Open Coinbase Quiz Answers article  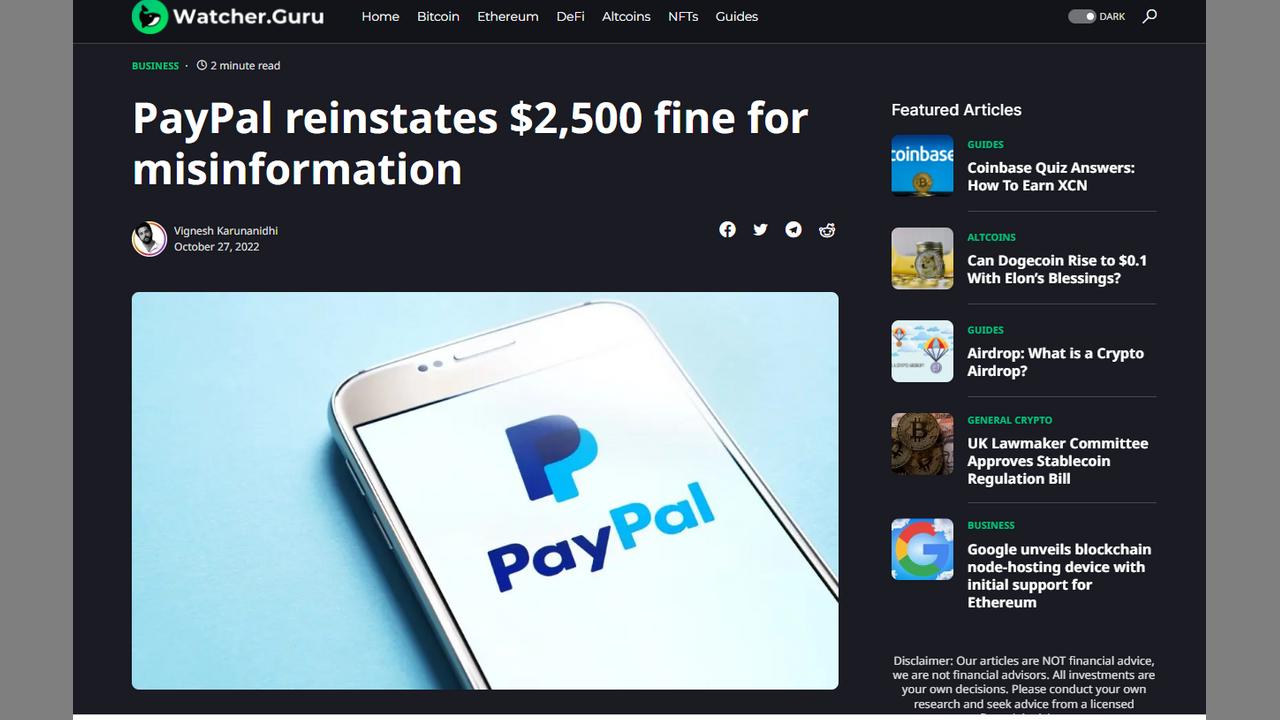1051,177
